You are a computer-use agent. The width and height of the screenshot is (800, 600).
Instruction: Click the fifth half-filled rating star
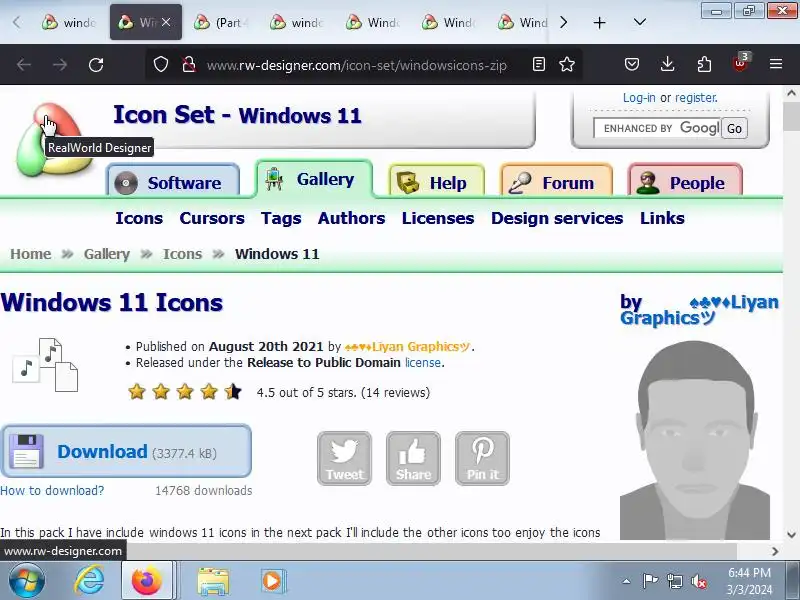(233, 392)
